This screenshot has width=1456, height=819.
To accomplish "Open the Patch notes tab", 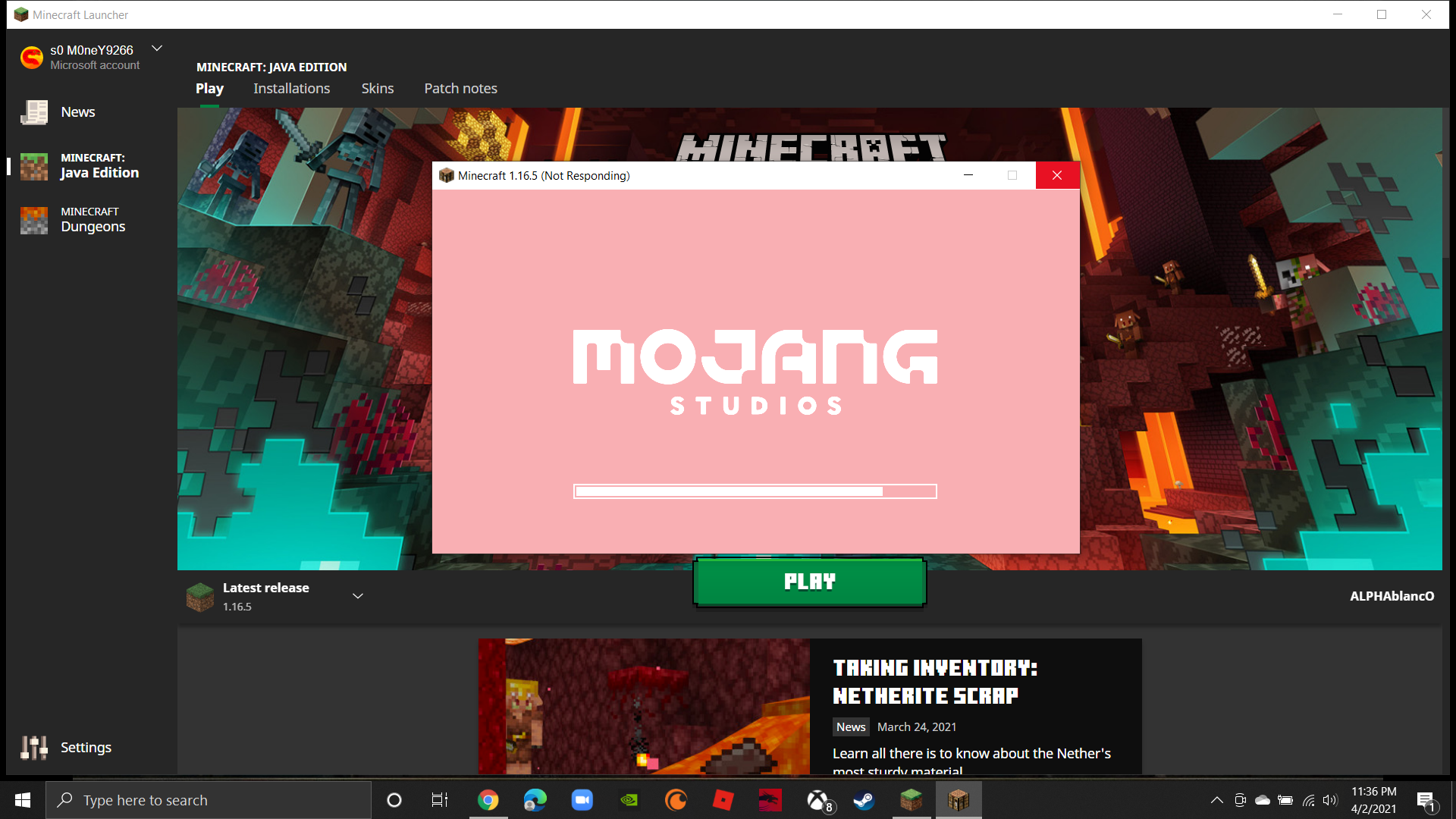I will [x=460, y=89].
